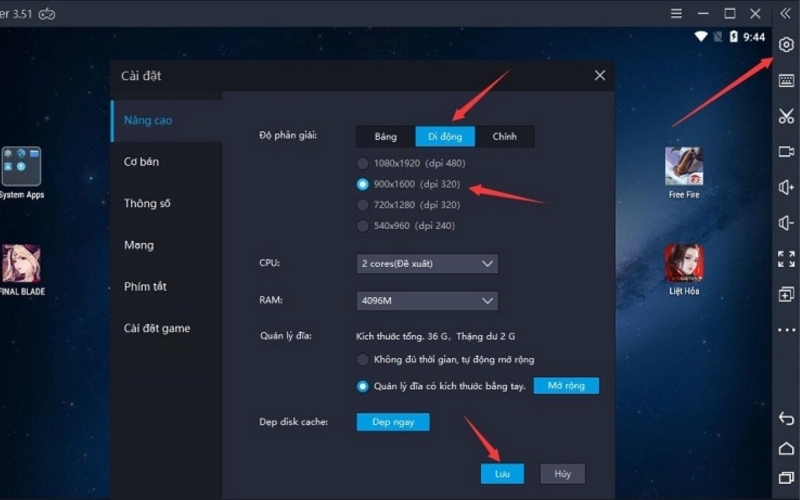The image size is (800, 500).
Task: Launch the Free Fire app icon
Action: click(x=684, y=166)
